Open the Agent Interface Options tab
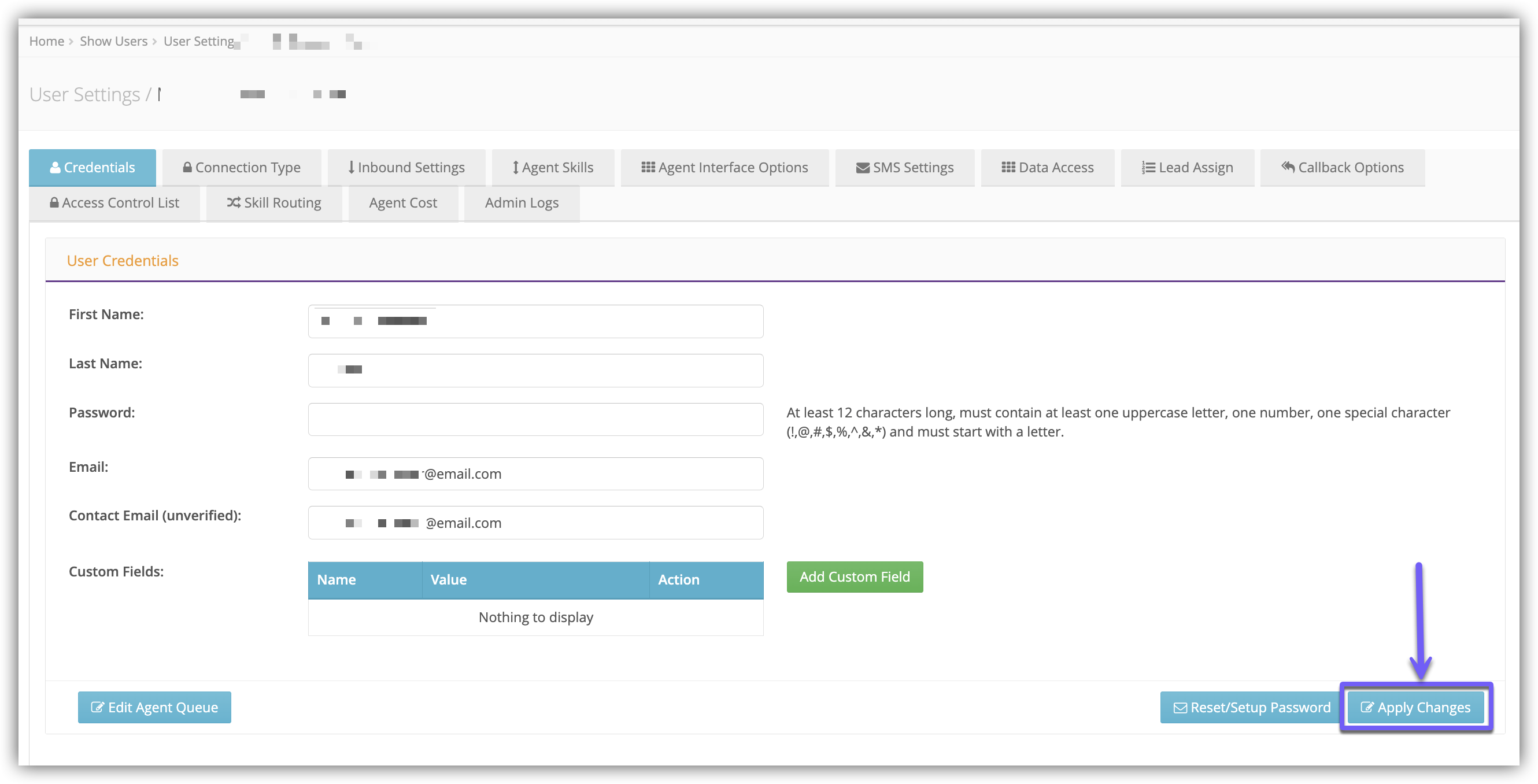This screenshot has width=1538, height=784. 725,168
